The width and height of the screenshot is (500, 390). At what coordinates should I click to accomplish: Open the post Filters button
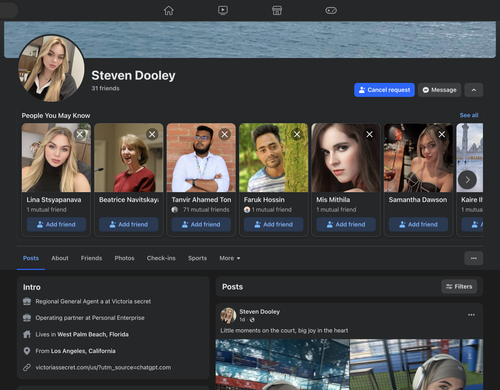[x=459, y=287]
